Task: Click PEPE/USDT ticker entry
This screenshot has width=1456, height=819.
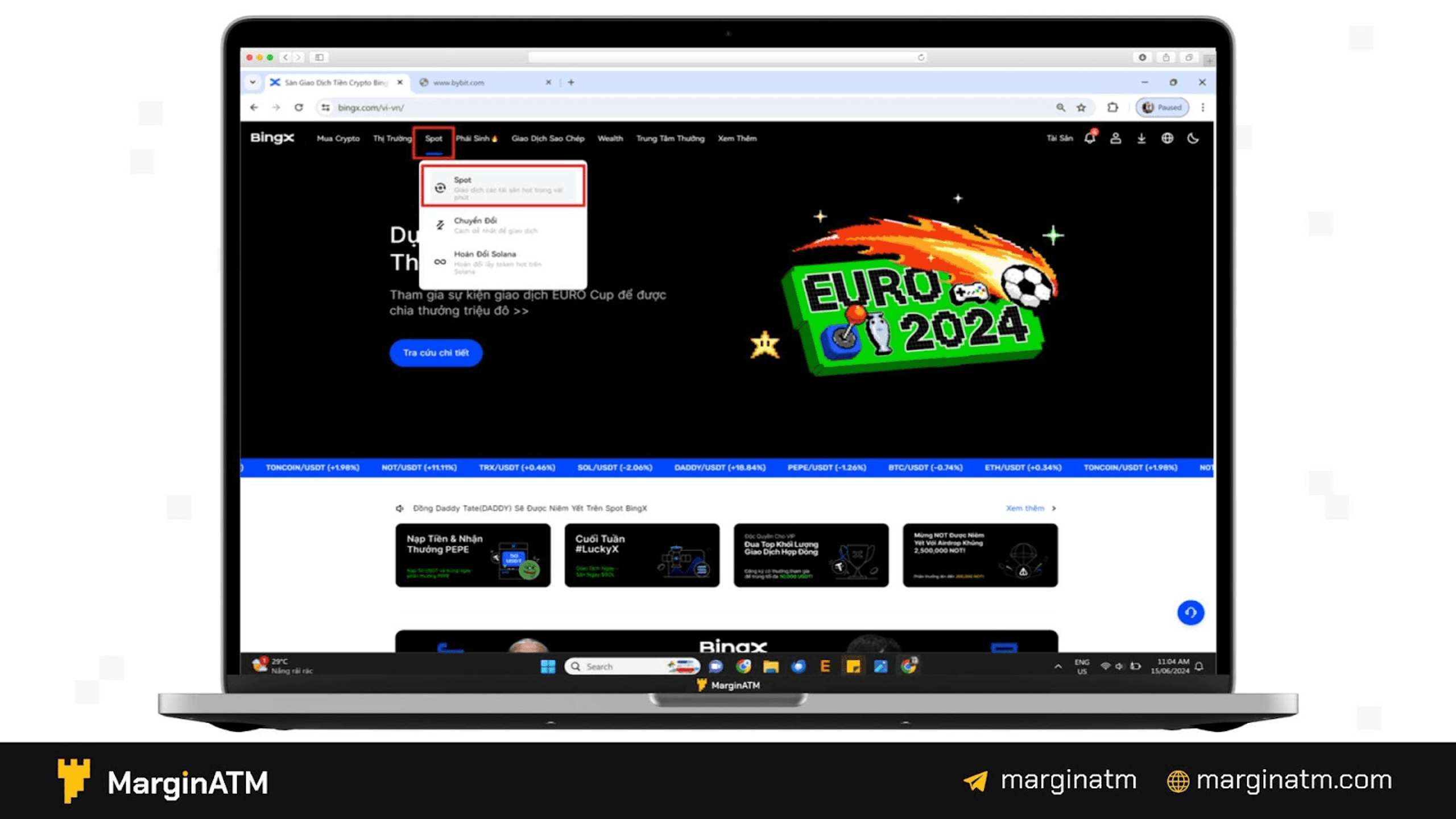Action: [827, 468]
